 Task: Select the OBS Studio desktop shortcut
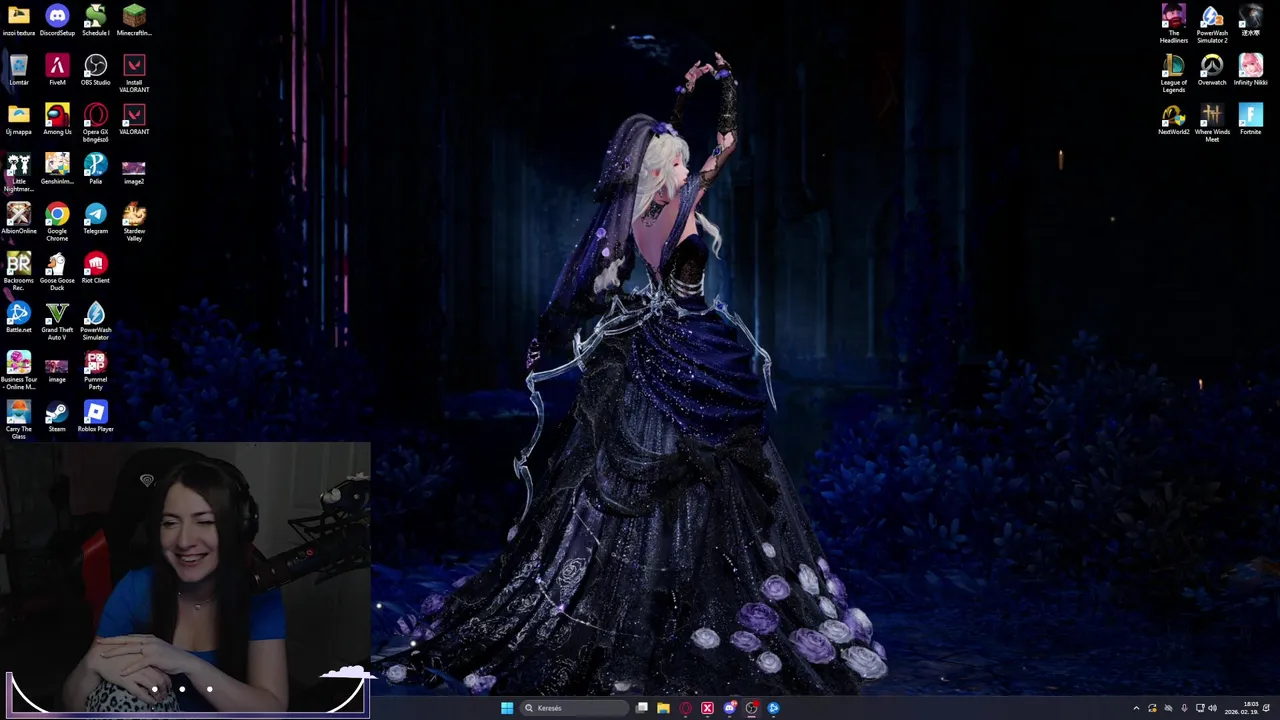tap(95, 70)
